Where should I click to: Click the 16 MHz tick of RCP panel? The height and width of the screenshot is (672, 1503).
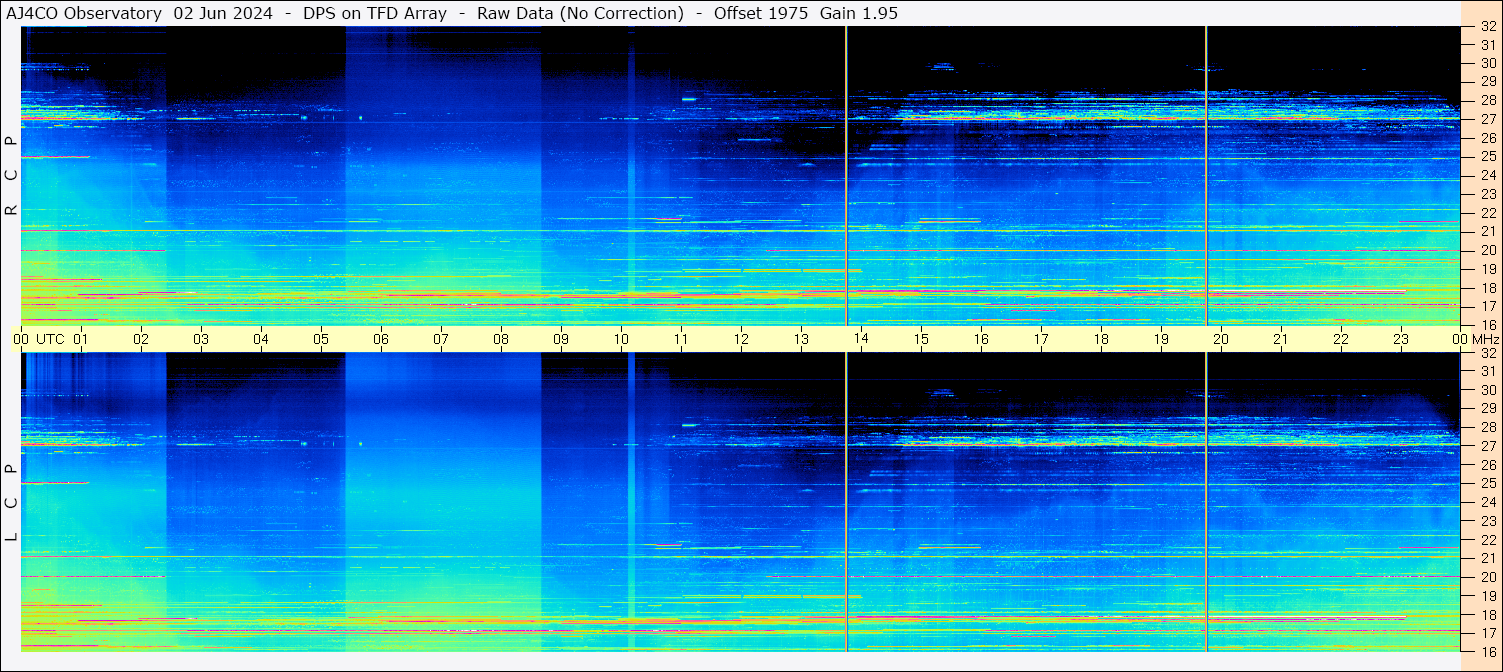[1487, 324]
